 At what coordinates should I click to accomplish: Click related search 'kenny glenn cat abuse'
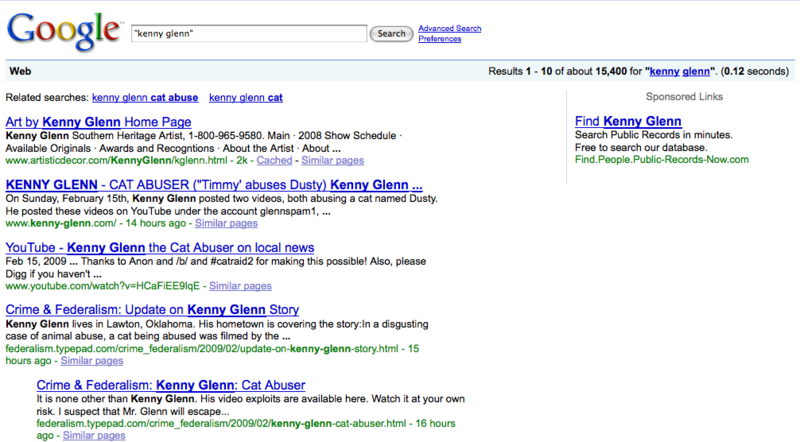(x=145, y=98)
